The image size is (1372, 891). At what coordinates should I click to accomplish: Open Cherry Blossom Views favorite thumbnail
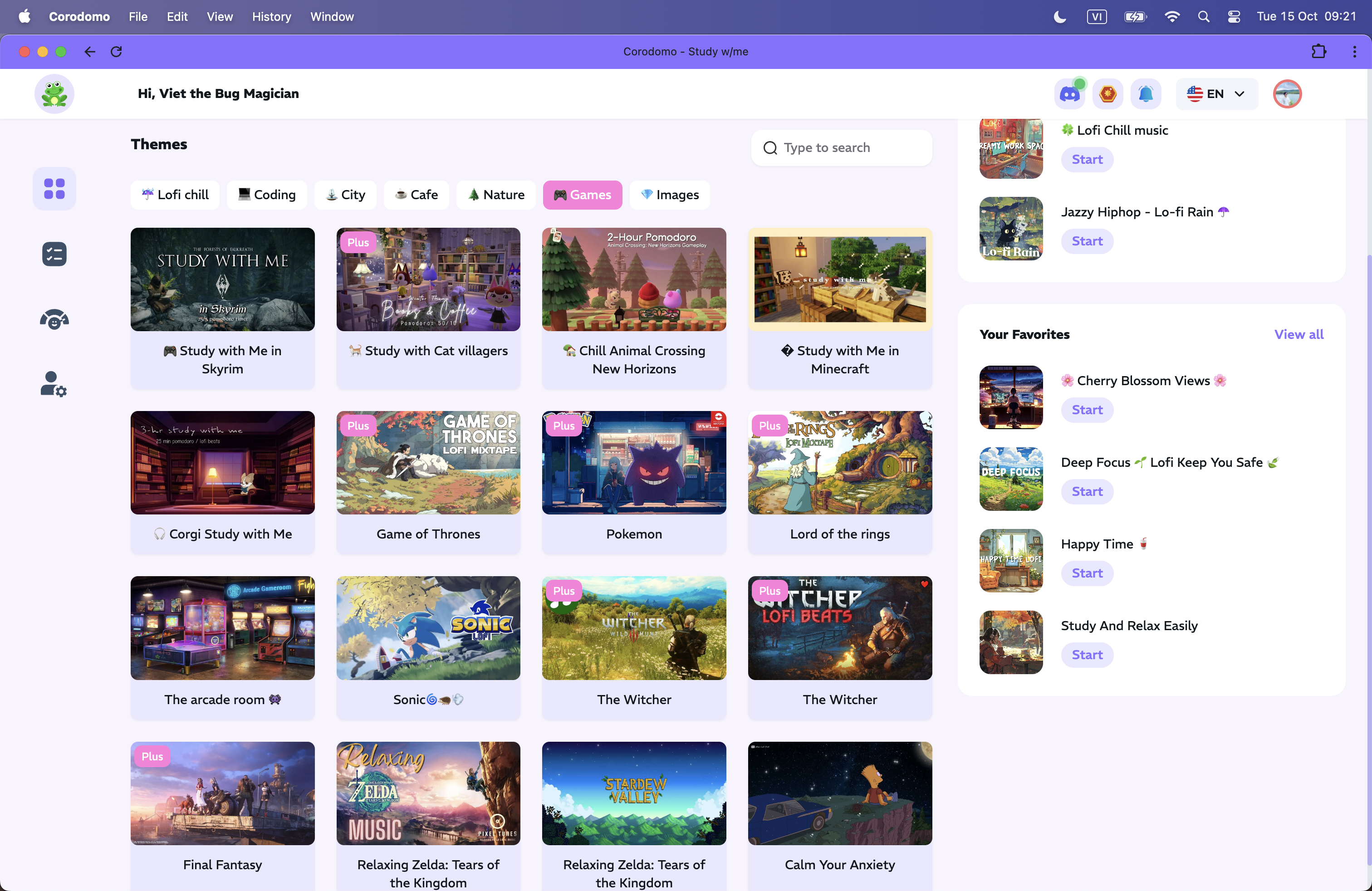1011,397
